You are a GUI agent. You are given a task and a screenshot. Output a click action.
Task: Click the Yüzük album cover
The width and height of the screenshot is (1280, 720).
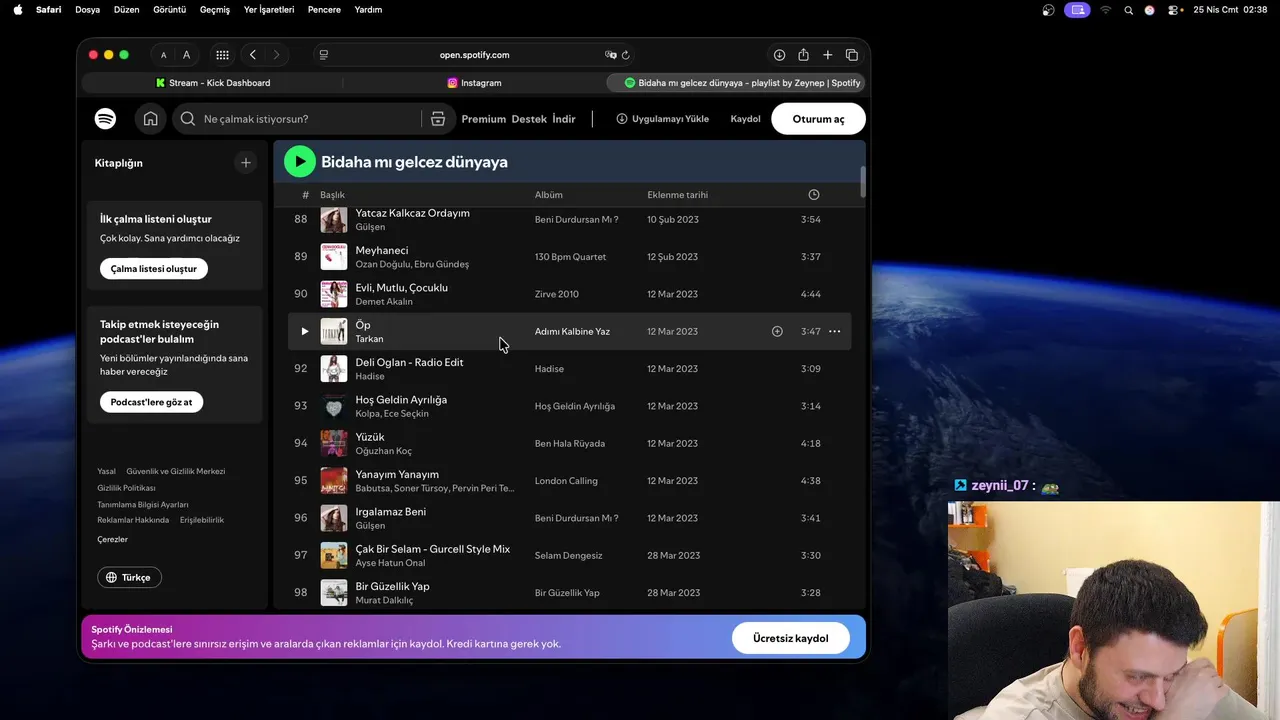(334, 443)
